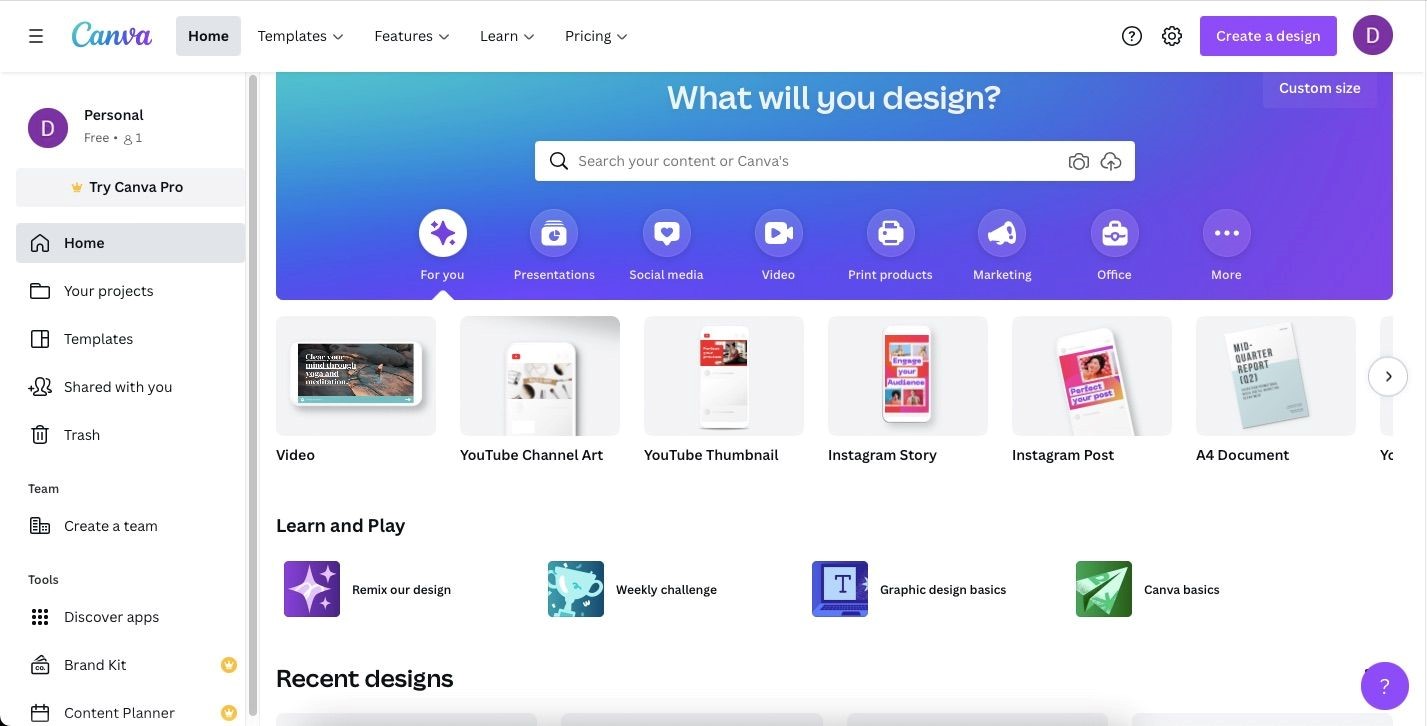Open Brand Kit tool
The height and width of the screenshot is (726, 1427).
click(130, 665)
